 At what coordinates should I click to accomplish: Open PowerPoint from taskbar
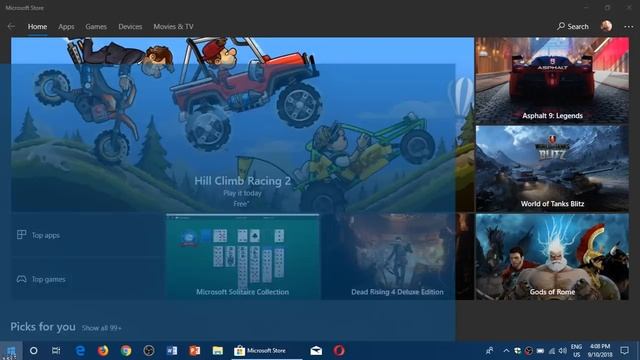(195, 351)
